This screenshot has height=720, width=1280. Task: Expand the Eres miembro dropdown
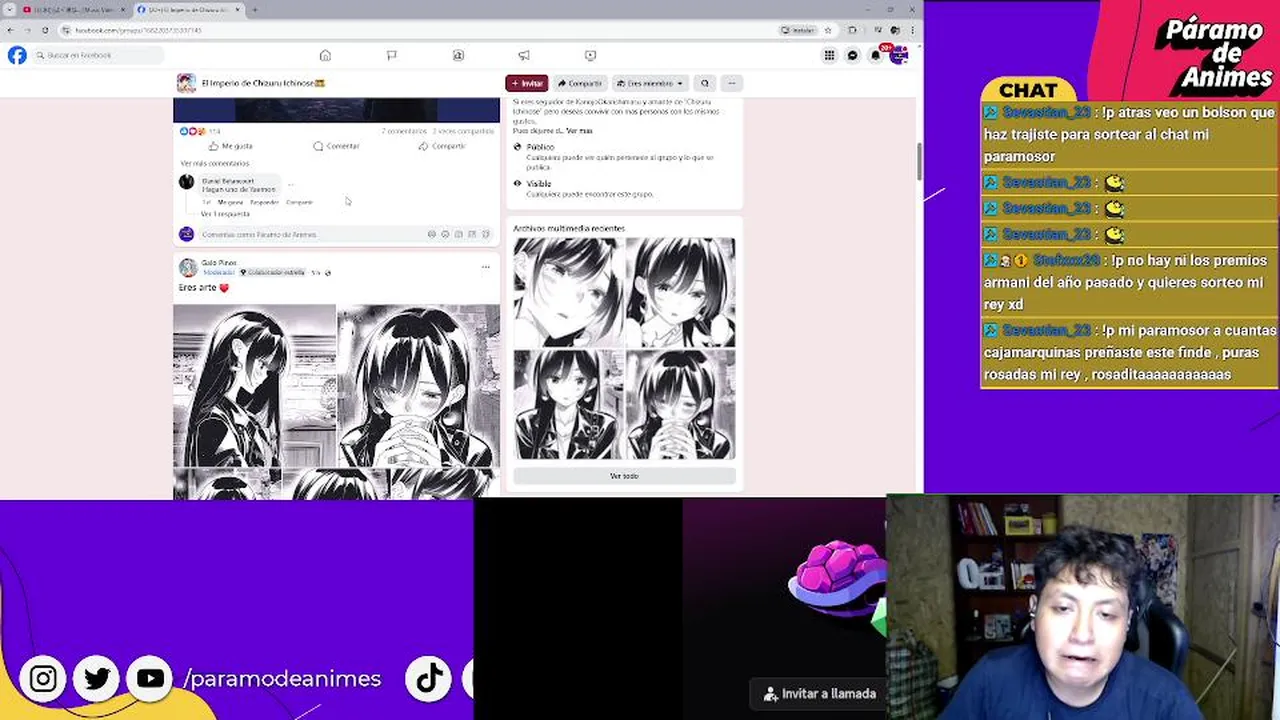click(x=650, y=83)
